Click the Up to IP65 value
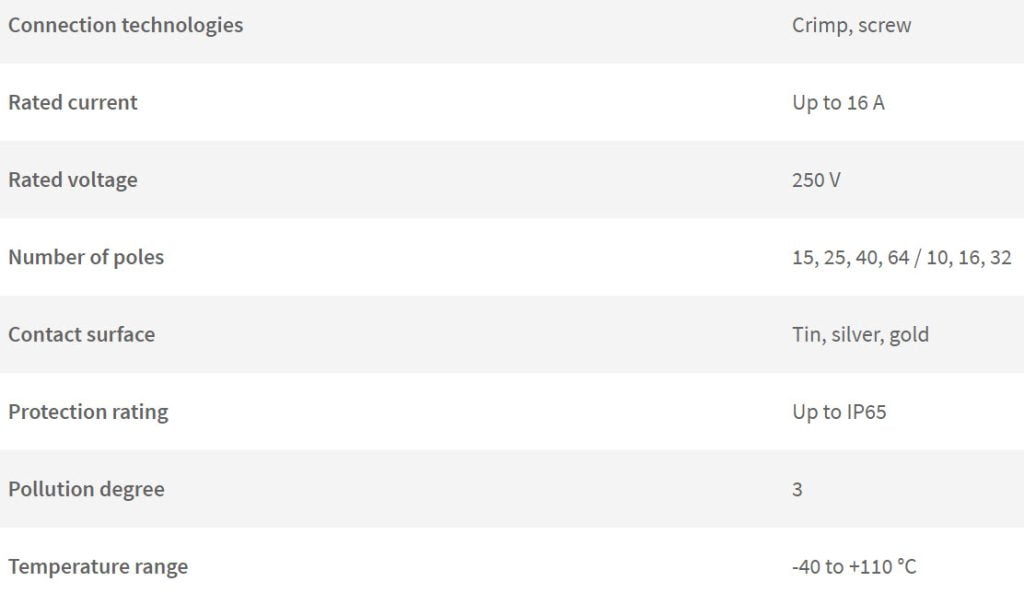The image size is (1024, 593). pyautogui.click(x=839, y=412)
